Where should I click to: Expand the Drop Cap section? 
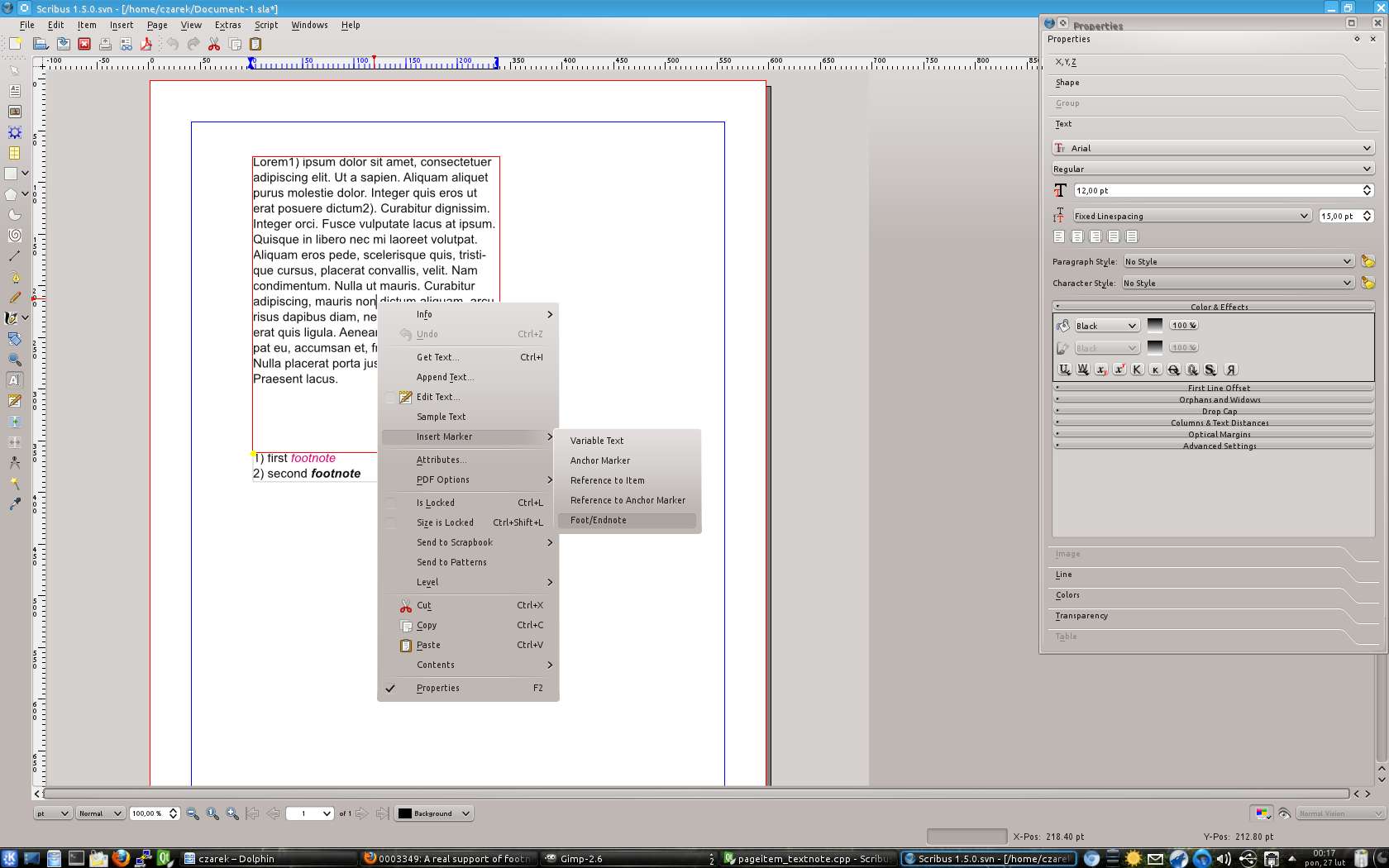pyautogui.click(x=1219, y=411)
